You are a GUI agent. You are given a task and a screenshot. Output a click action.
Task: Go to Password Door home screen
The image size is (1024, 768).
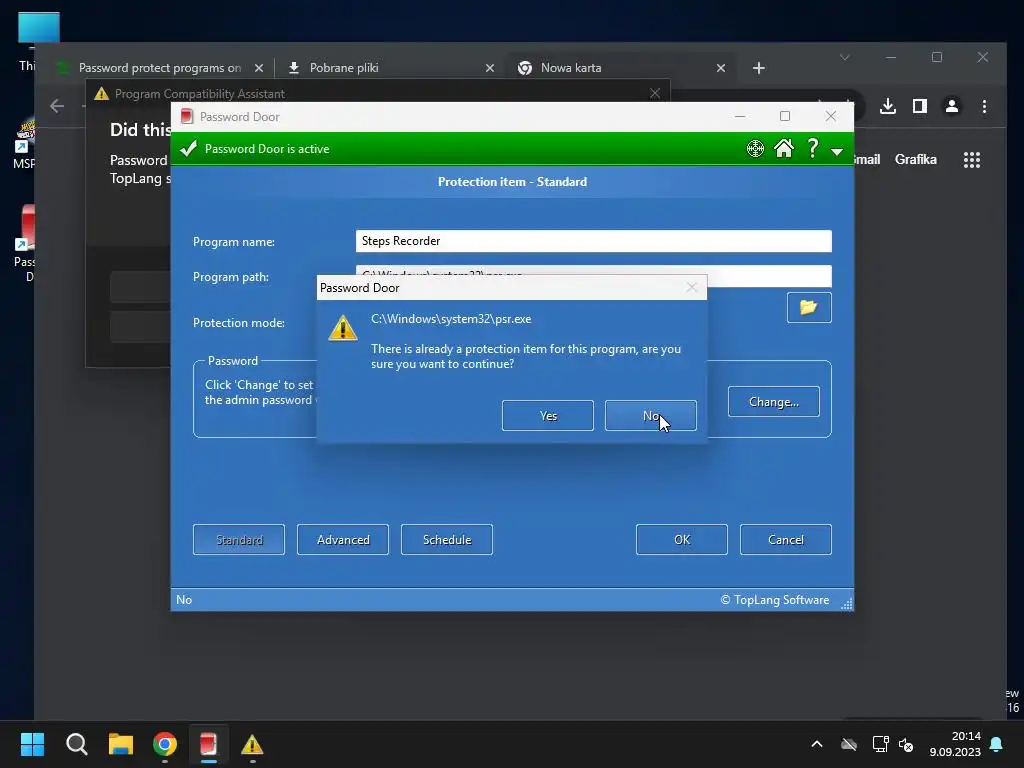[x=784, y=149]
